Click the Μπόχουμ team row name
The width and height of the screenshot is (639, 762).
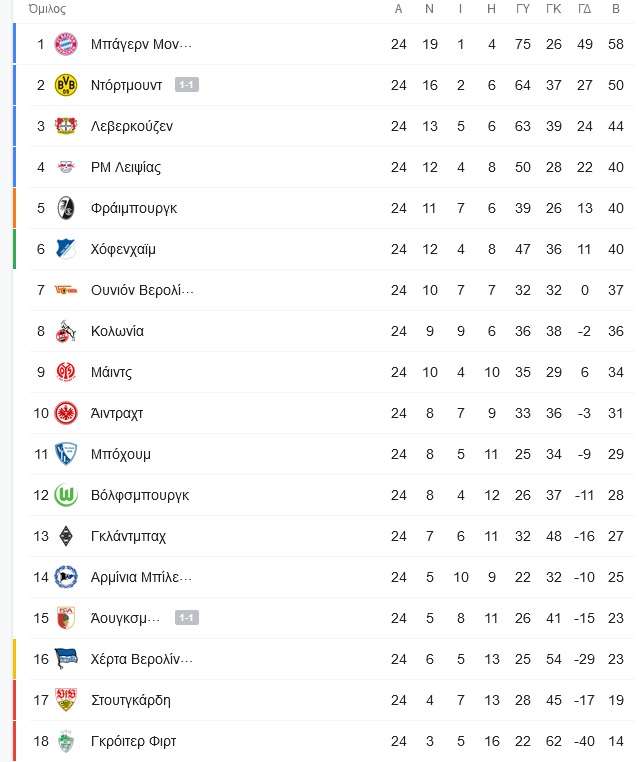[121, 454]
